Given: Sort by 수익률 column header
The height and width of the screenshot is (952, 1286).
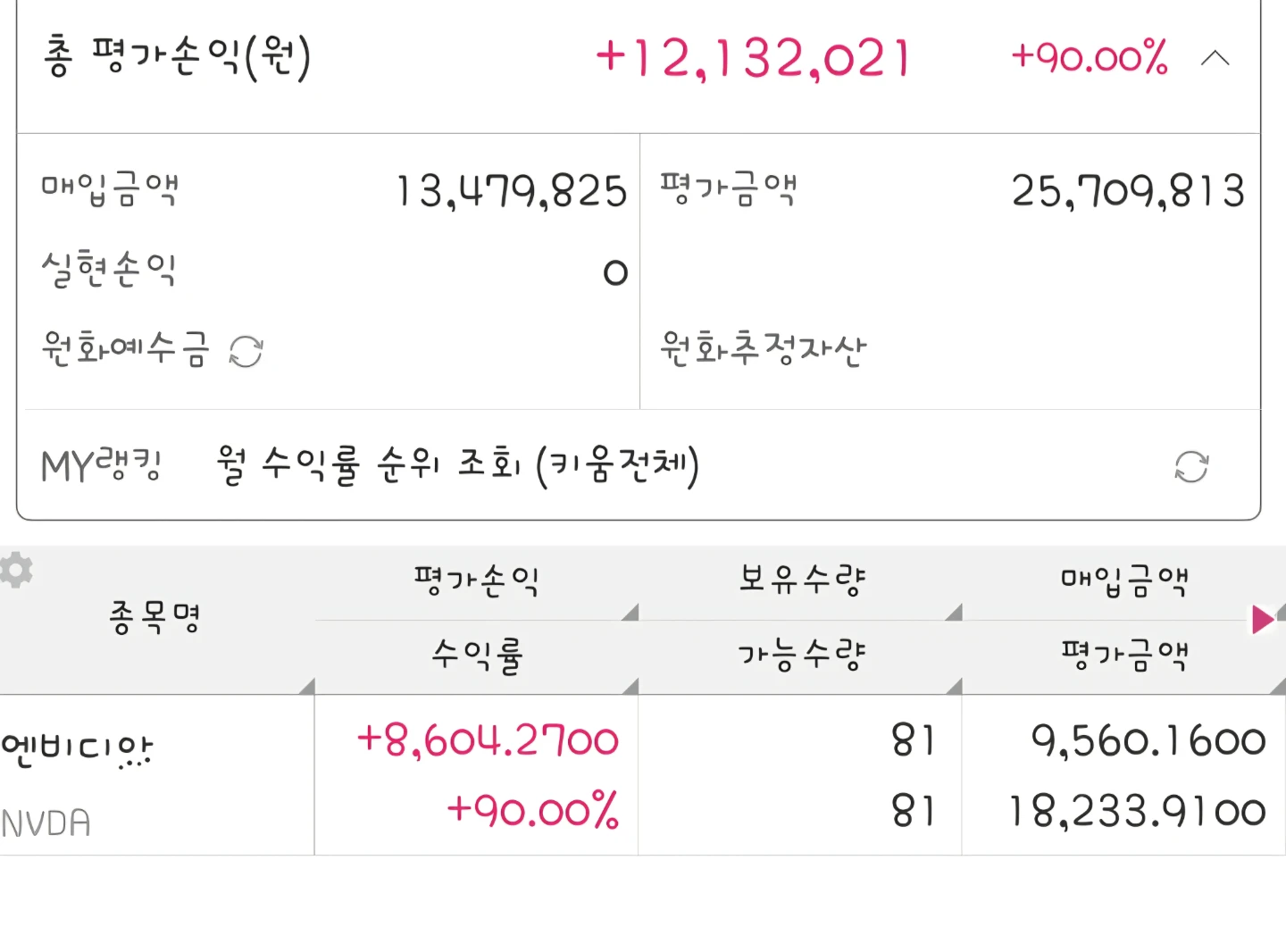Looking at the screenshot, I should pos(477,657).
